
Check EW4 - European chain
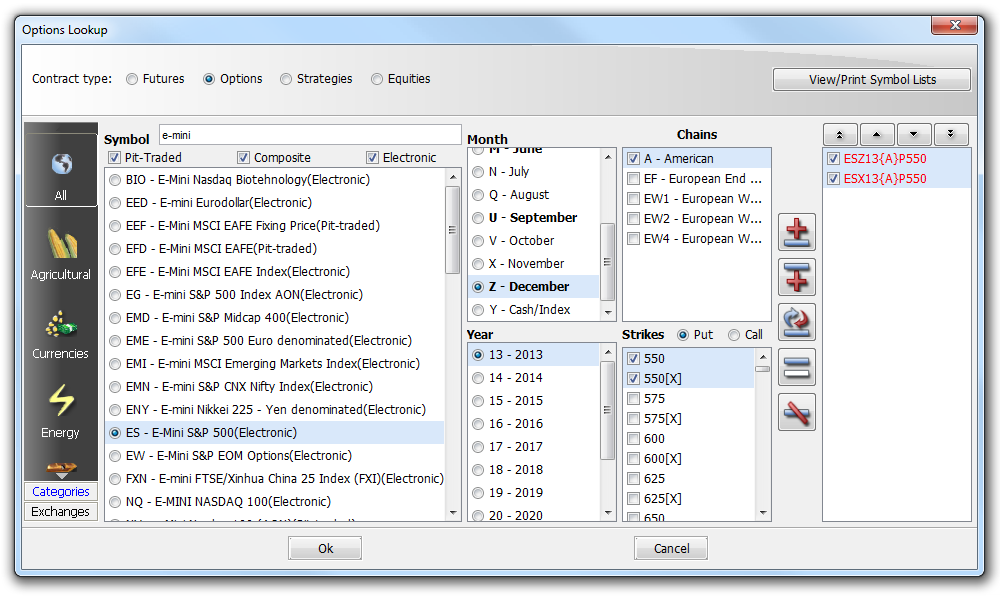(633, 238)
